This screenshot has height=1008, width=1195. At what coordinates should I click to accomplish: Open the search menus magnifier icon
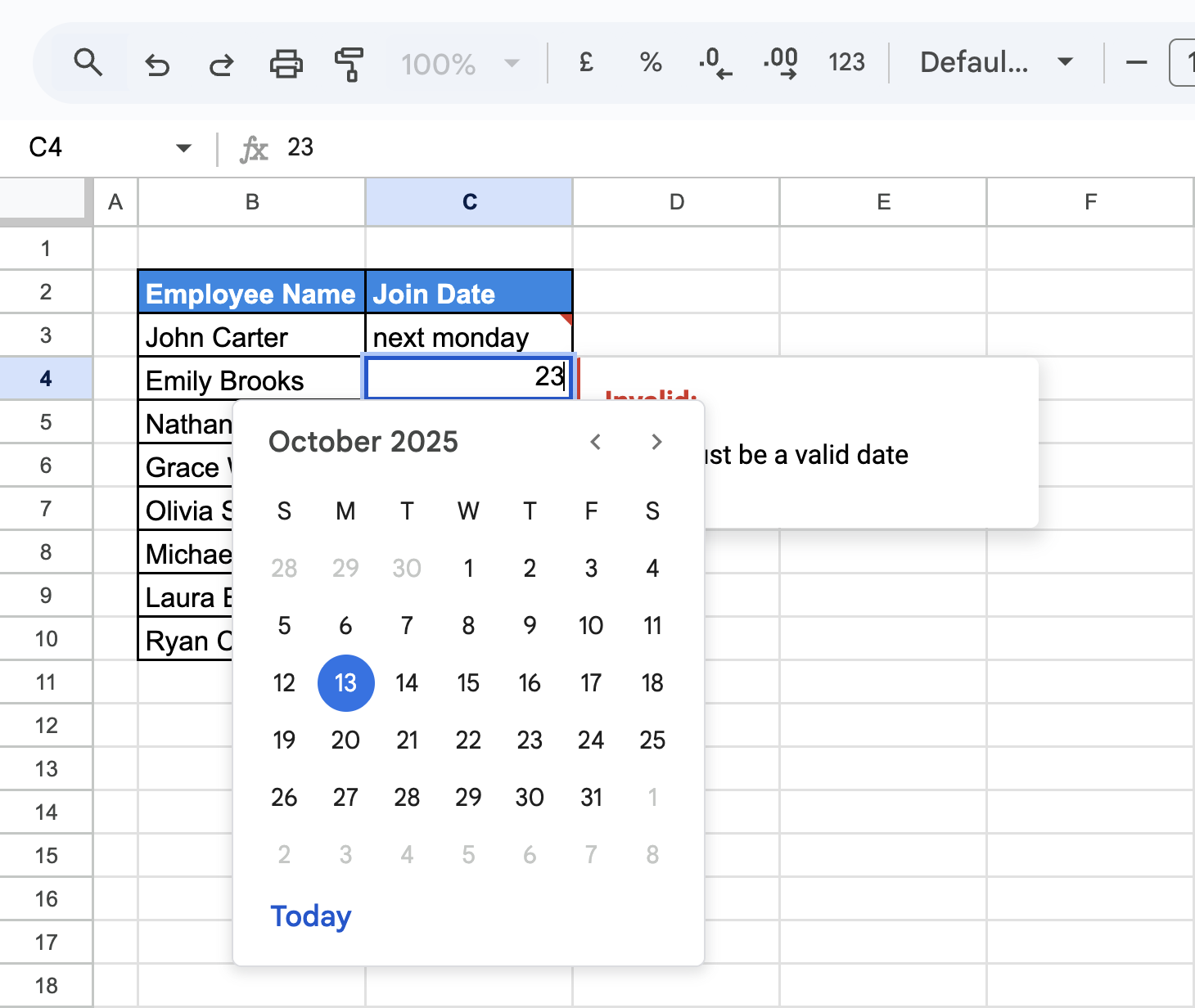[x=88, y=62]
